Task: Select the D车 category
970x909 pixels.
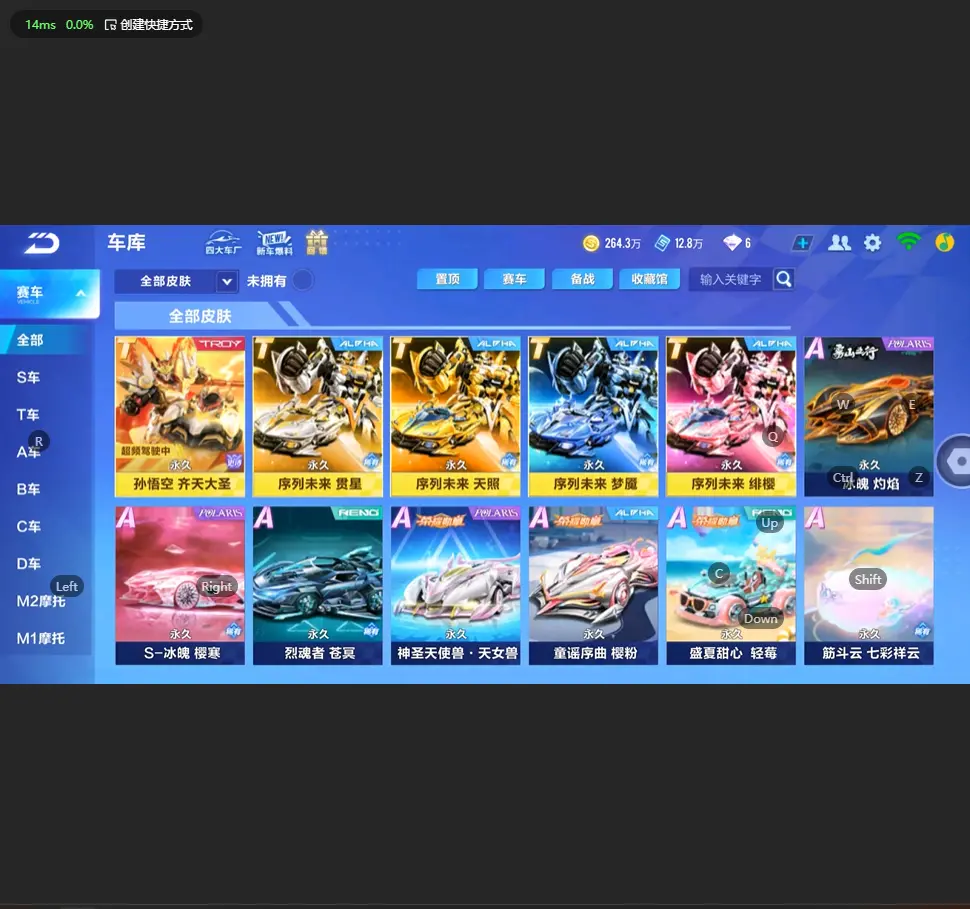Action: coord(28,564)
